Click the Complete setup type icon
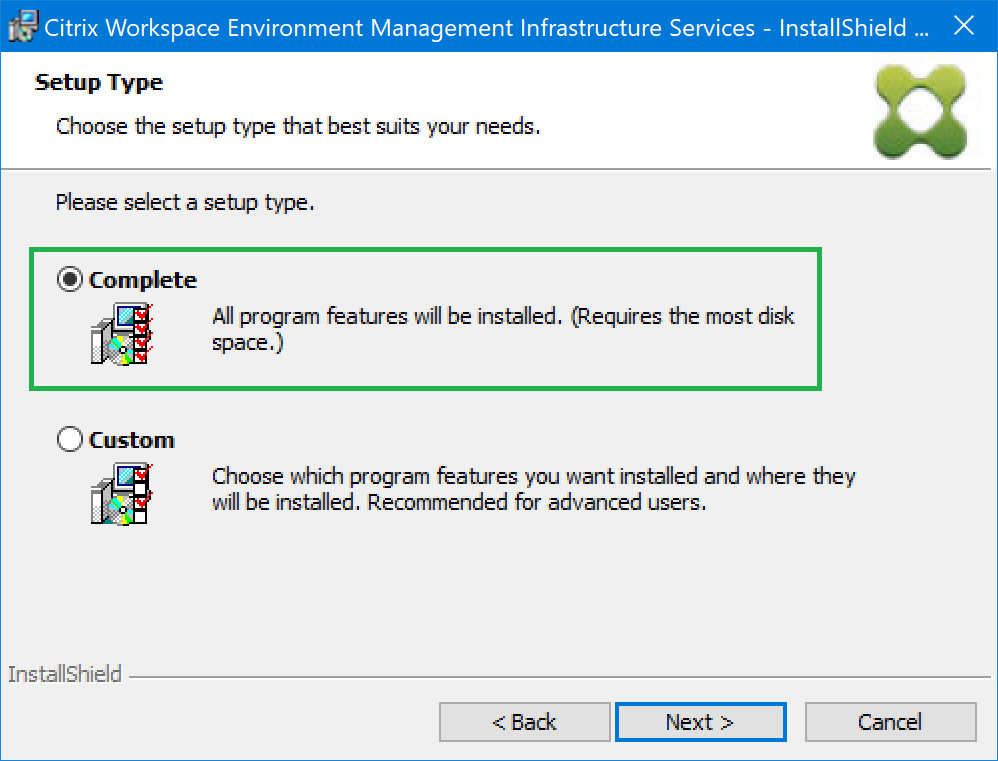 (x=121, y=333)
